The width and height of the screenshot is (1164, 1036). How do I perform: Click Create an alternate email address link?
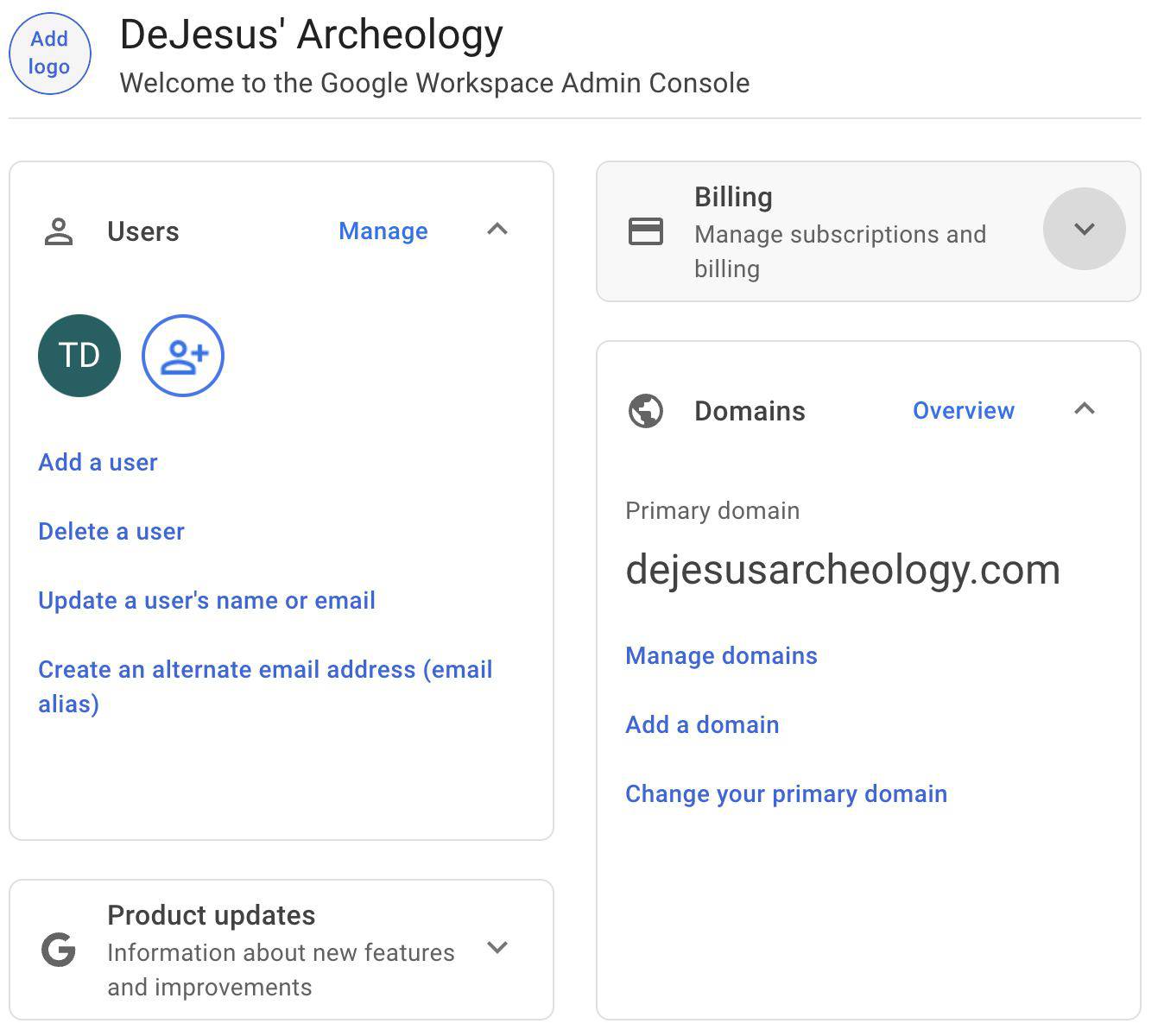264,670
